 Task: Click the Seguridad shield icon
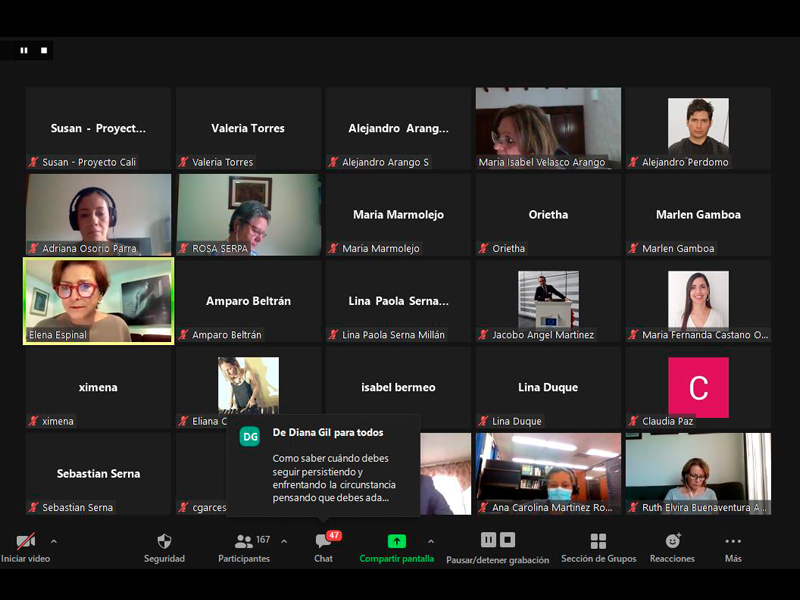pyautogui.click(x=164, y=541)
